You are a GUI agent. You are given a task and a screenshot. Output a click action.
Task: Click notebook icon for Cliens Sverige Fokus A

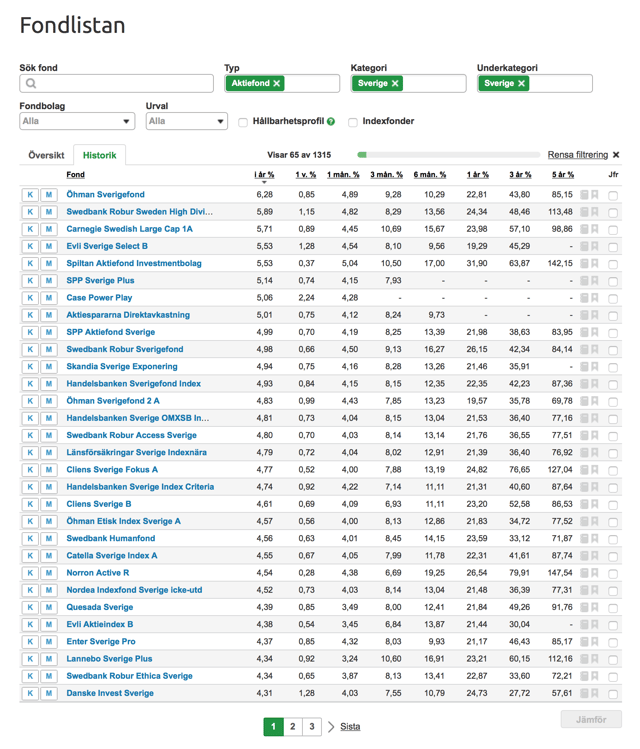coord(584,470)
